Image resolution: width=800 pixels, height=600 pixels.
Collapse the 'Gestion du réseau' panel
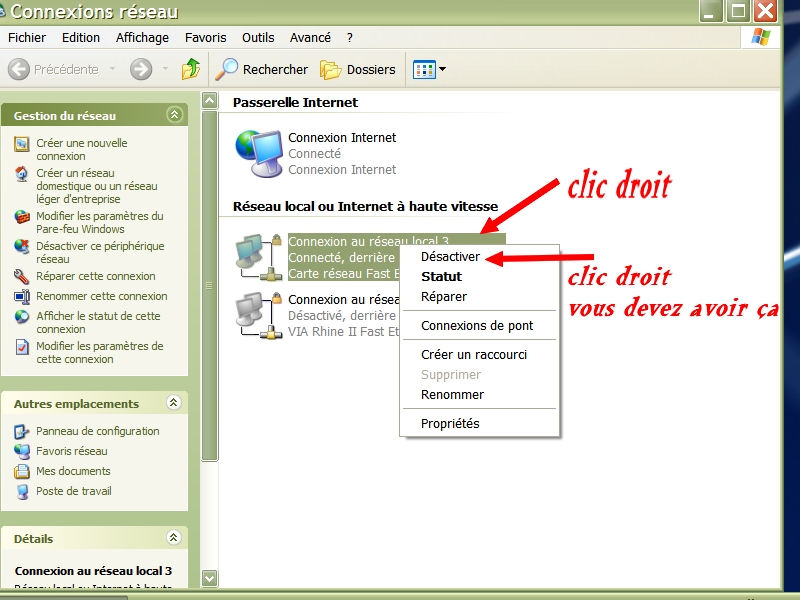174,115
